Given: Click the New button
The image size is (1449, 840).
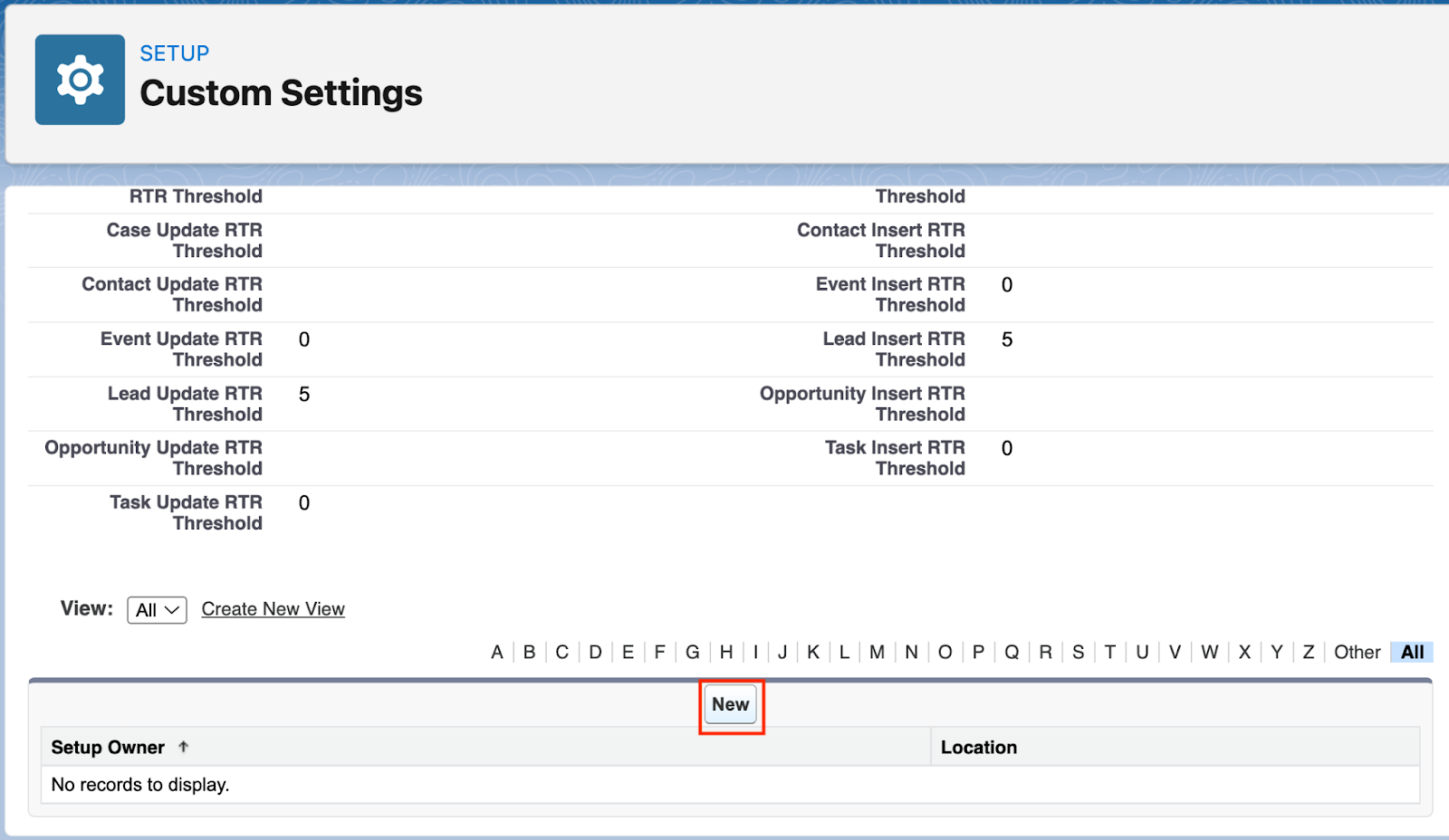Looking at the screenshot, I should tap(731, 704).
